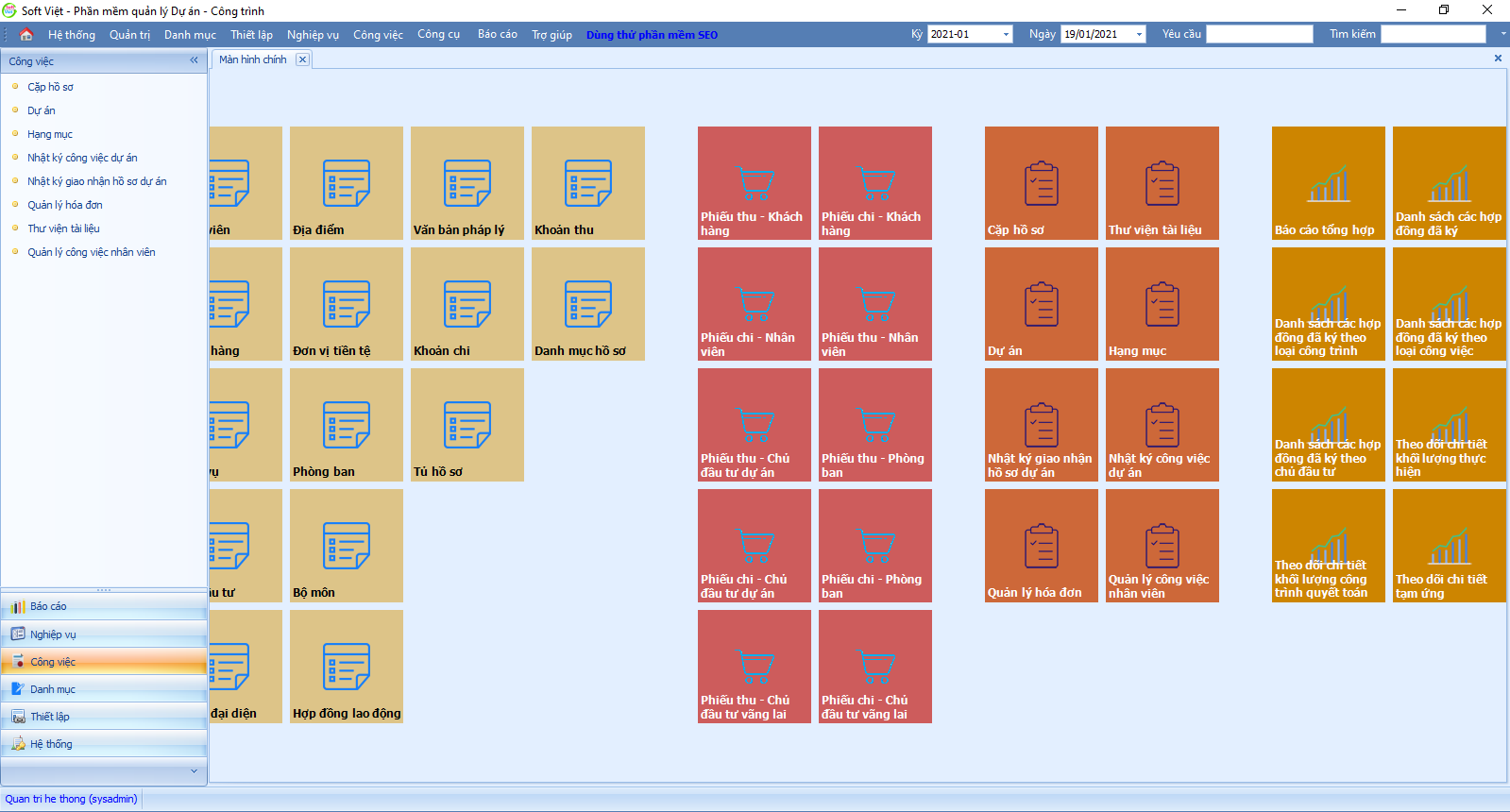Viewport: 1510px width, 812px height.
Task: Open the orange Cặp hồ sơ tile
Action: [1042, 183]
